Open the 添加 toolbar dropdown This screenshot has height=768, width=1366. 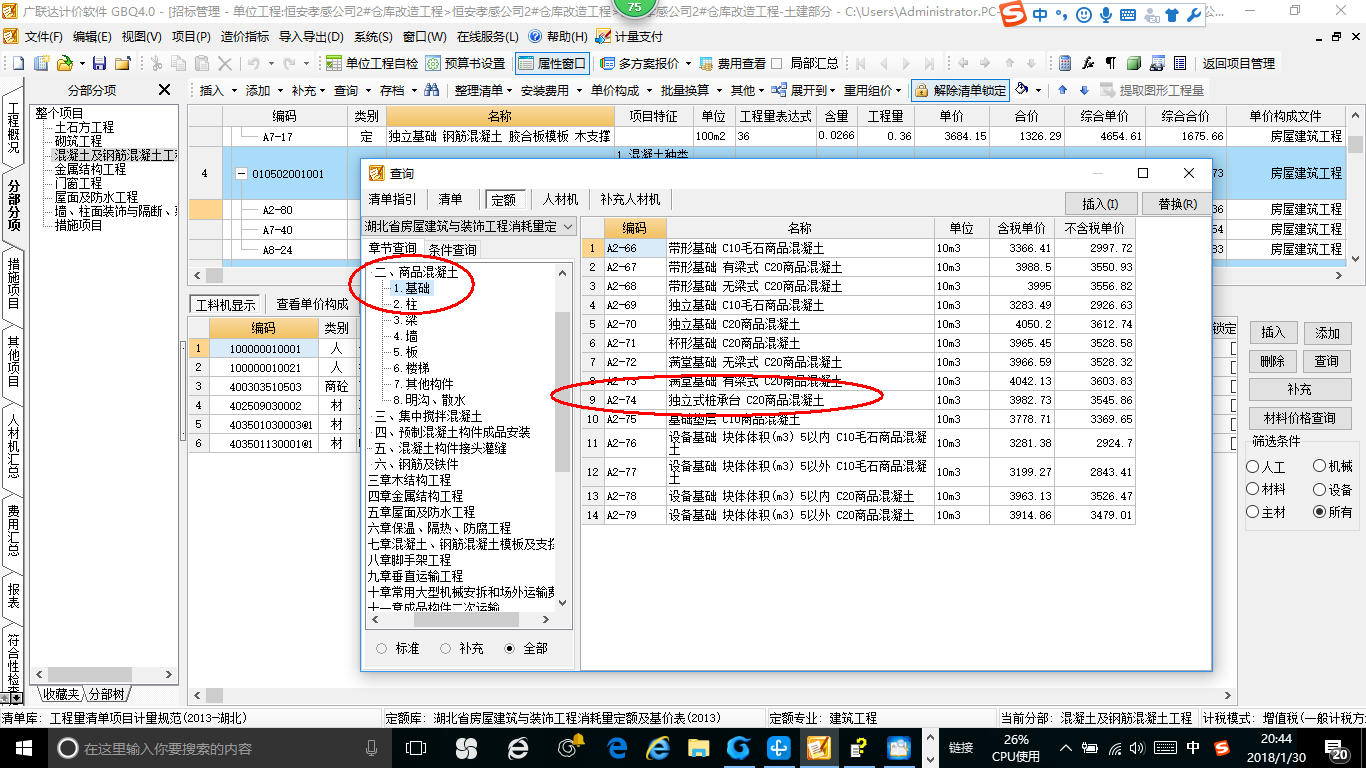[264, 90]
